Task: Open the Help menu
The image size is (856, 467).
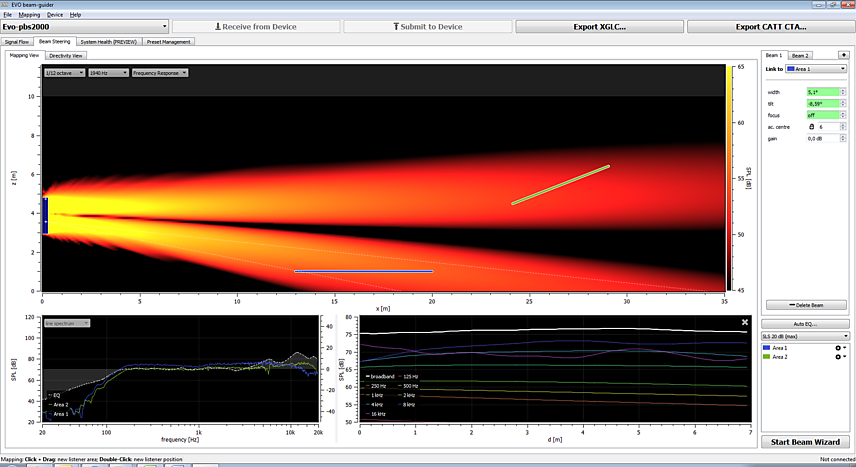Action: point(75,15)
